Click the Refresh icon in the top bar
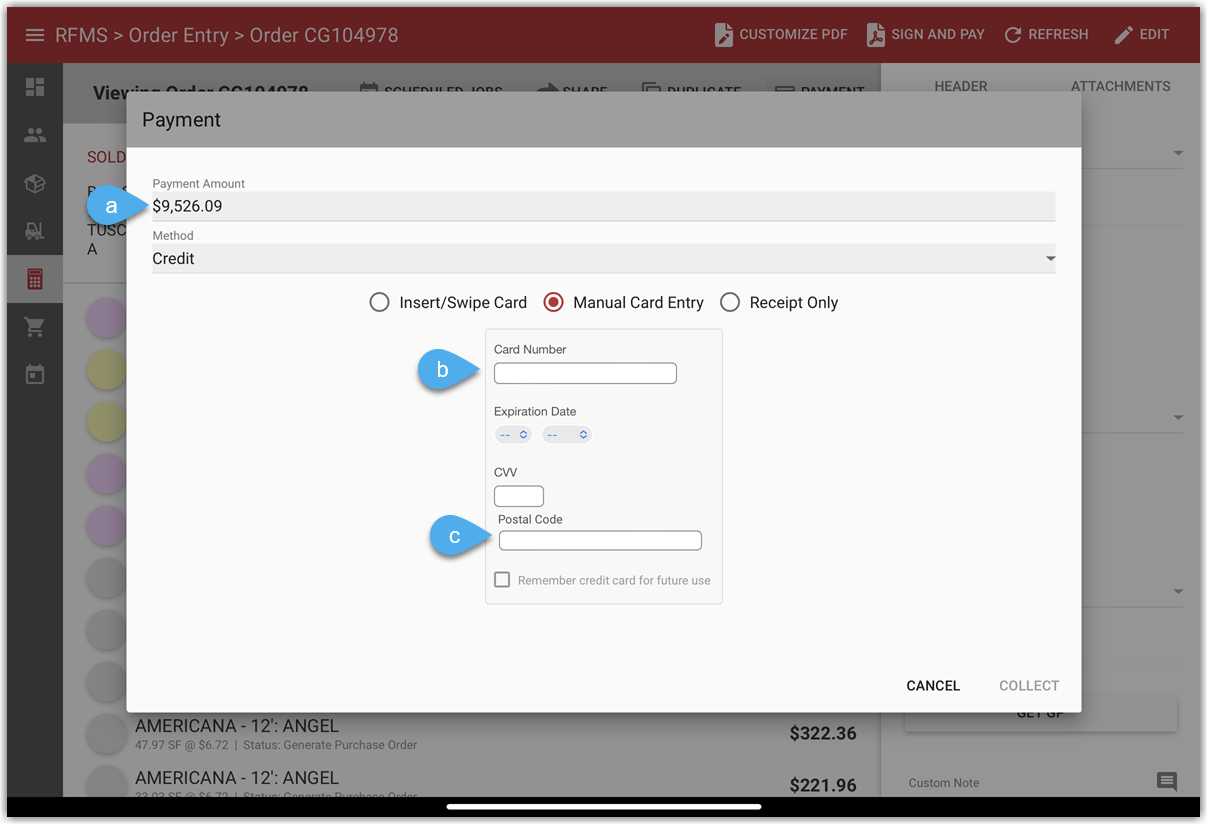This screenshot has width=1208, height=825. [x=1012, y=33]
